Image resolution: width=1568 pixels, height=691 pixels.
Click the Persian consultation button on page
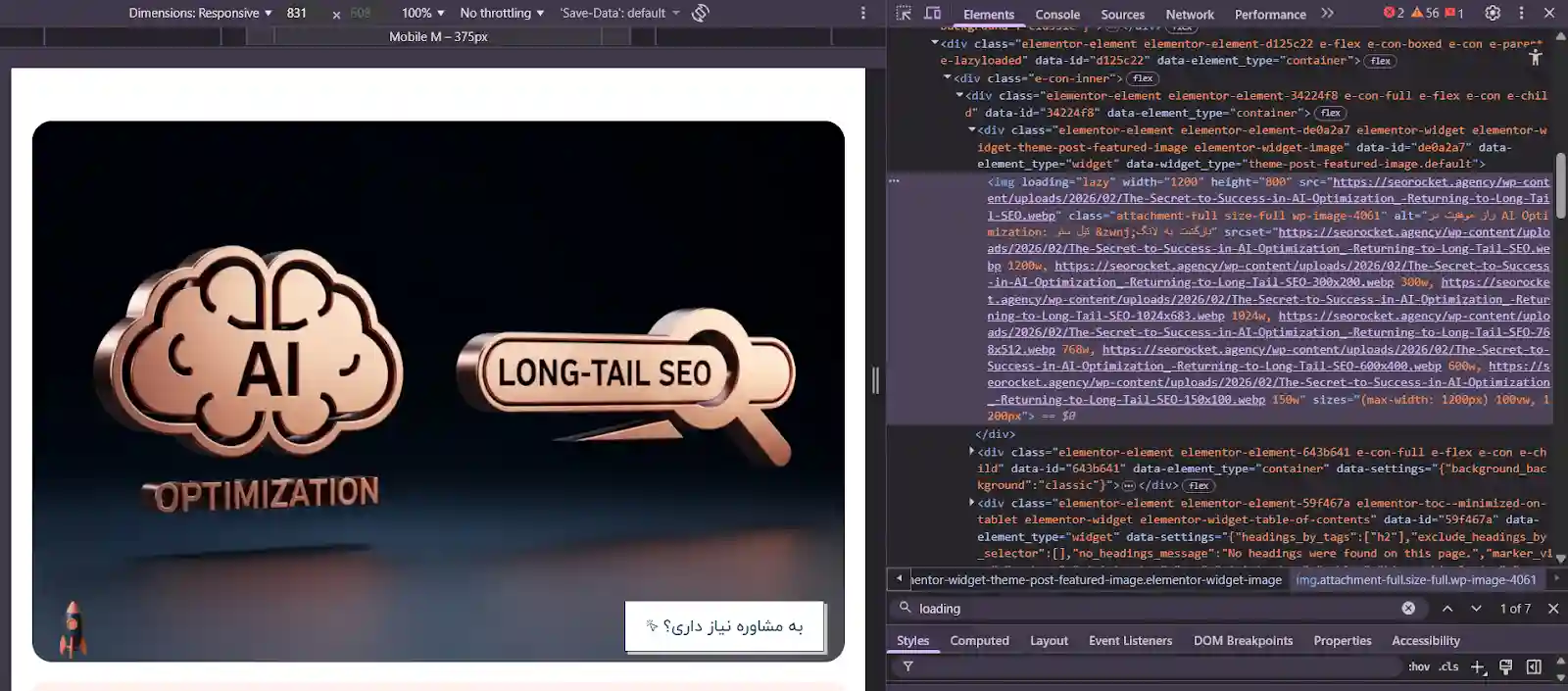click(x=724, y=626)
